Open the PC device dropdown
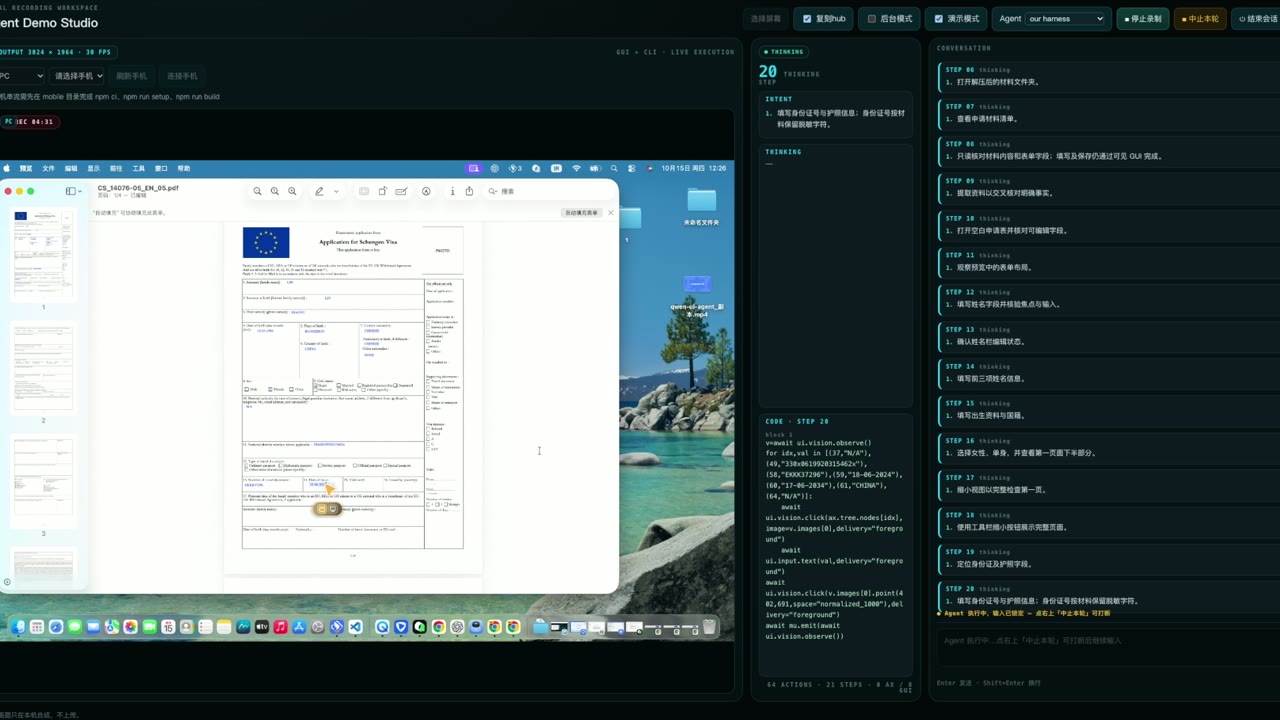Image resolution: width=1280 pixels, height=720 pixels. tap(22, 76)
